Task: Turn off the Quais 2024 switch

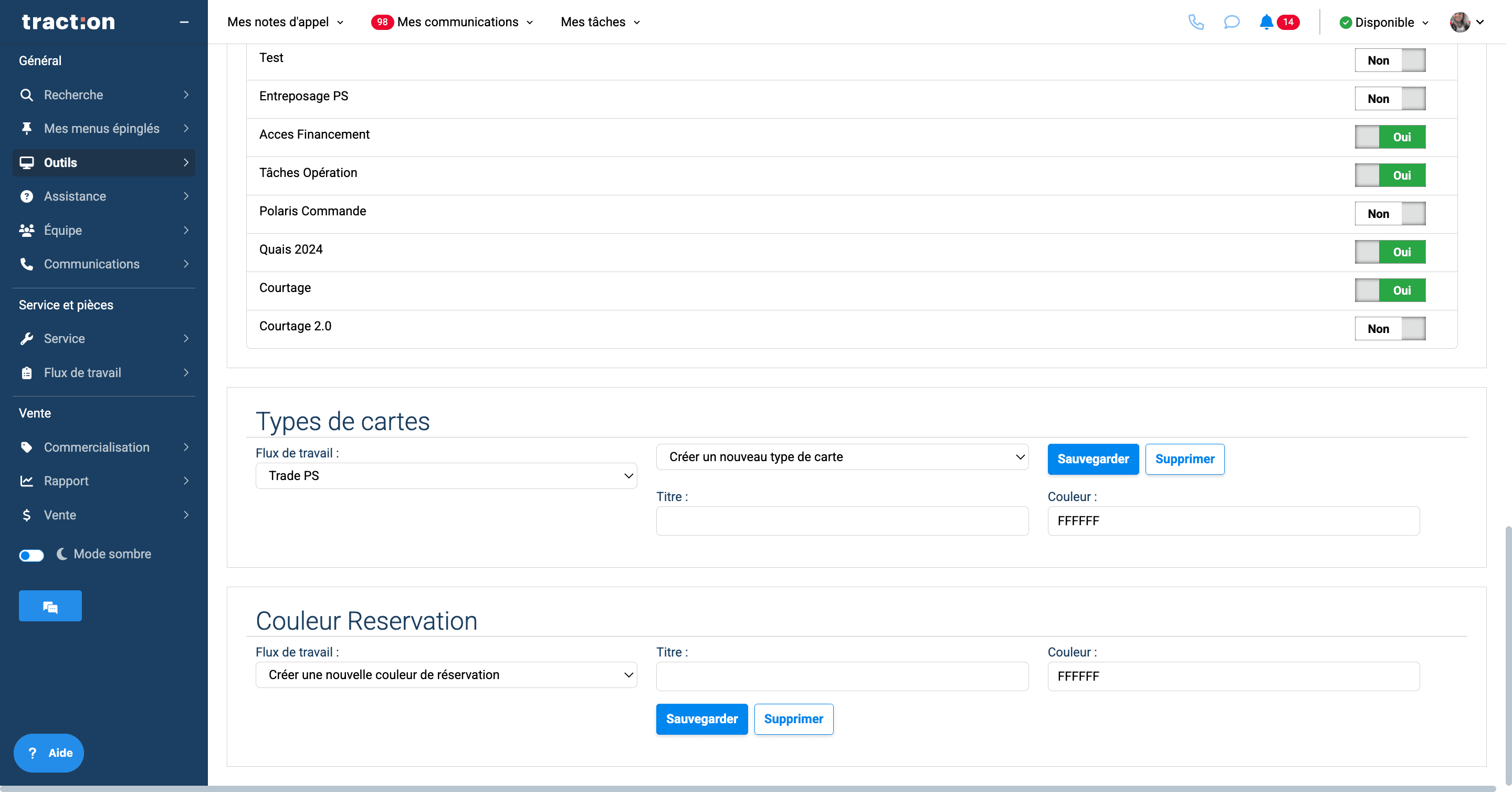Action: click(x=1389, y=252)
